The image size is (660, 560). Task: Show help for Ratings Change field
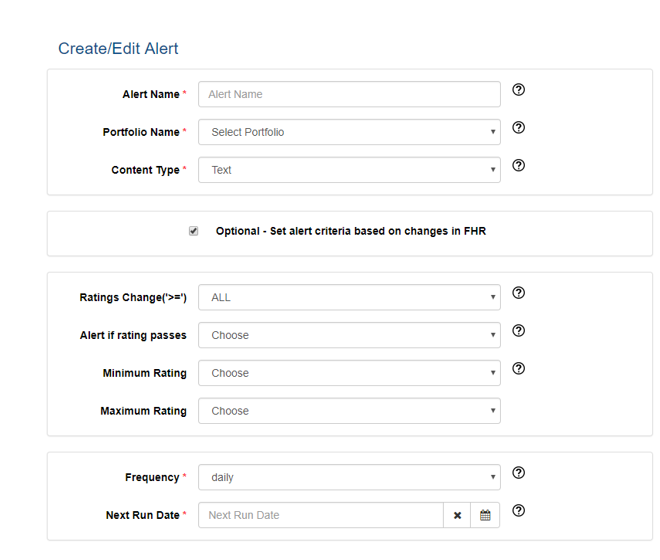518,293
